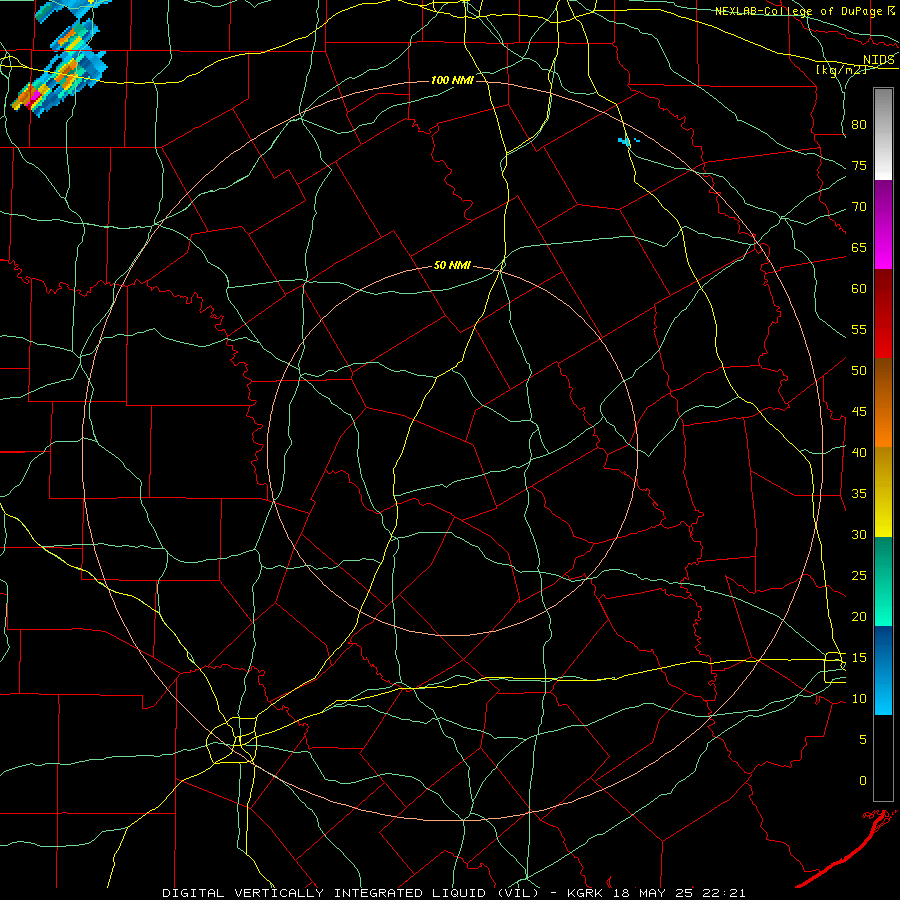Click the 50 value on the scale

tap(859, 370)
